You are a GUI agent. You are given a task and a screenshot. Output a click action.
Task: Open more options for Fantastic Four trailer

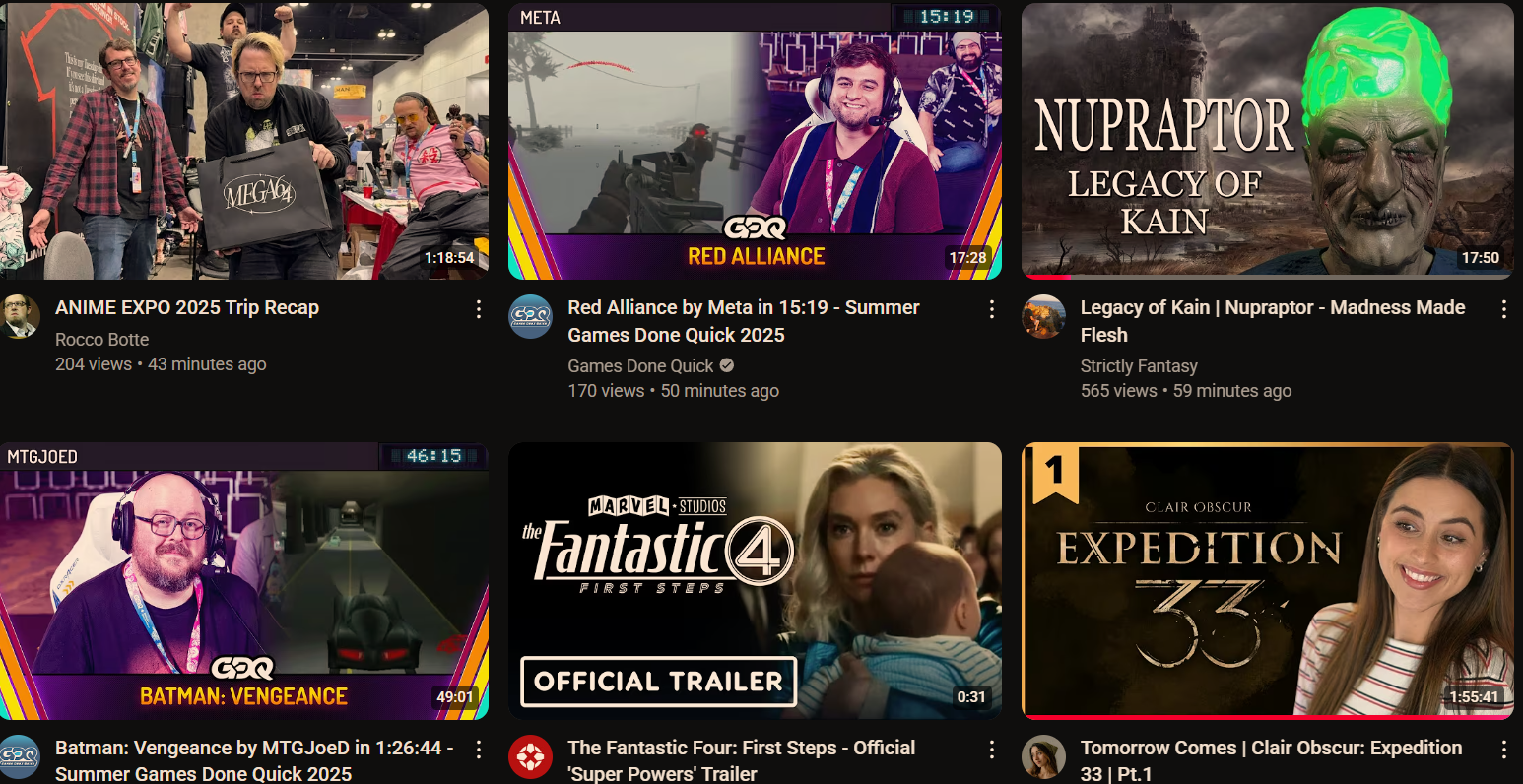(991, 750)
